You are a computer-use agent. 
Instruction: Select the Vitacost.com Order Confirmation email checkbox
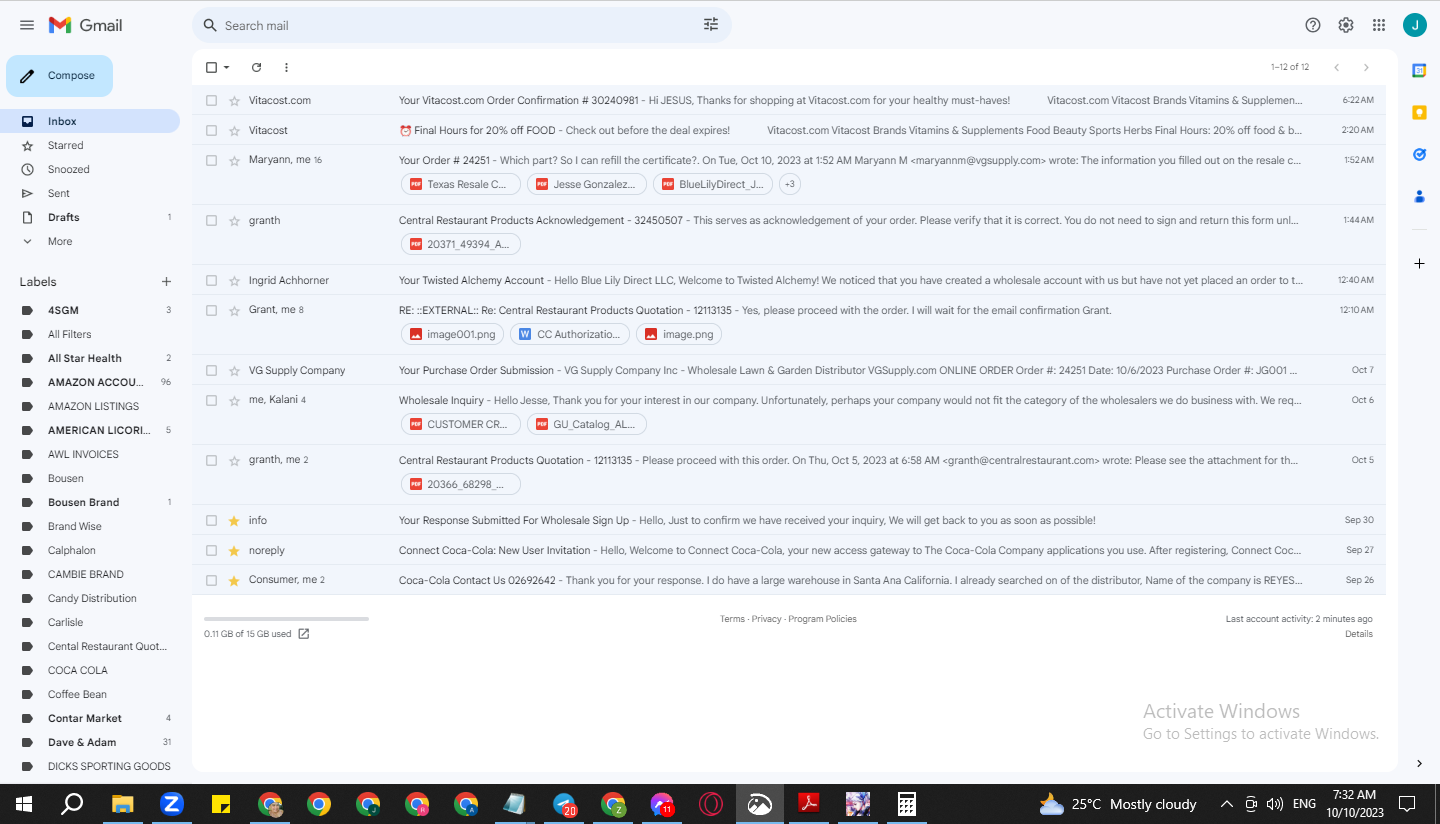point(211,100)
